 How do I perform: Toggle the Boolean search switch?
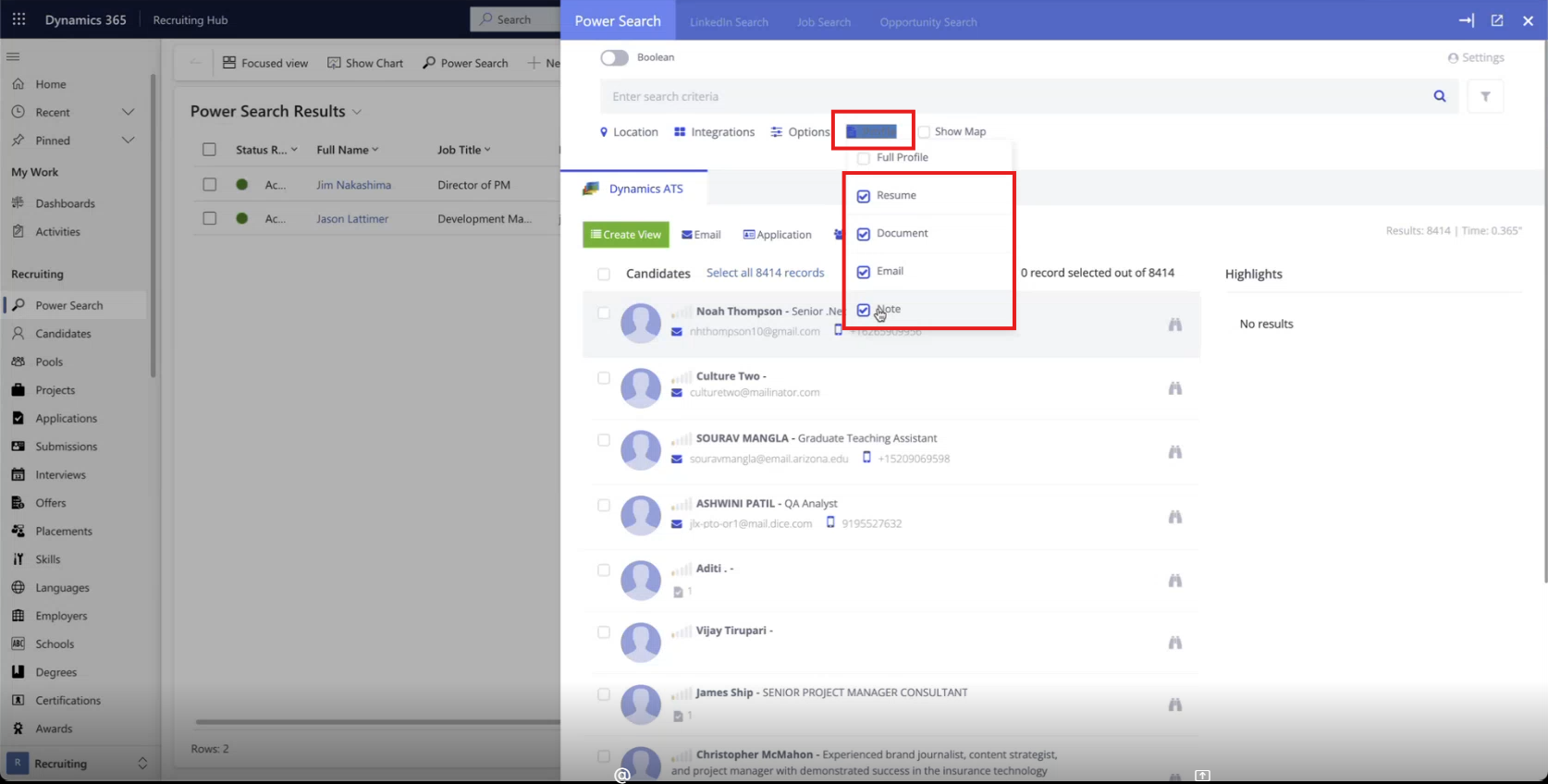[x=614, y=57]
